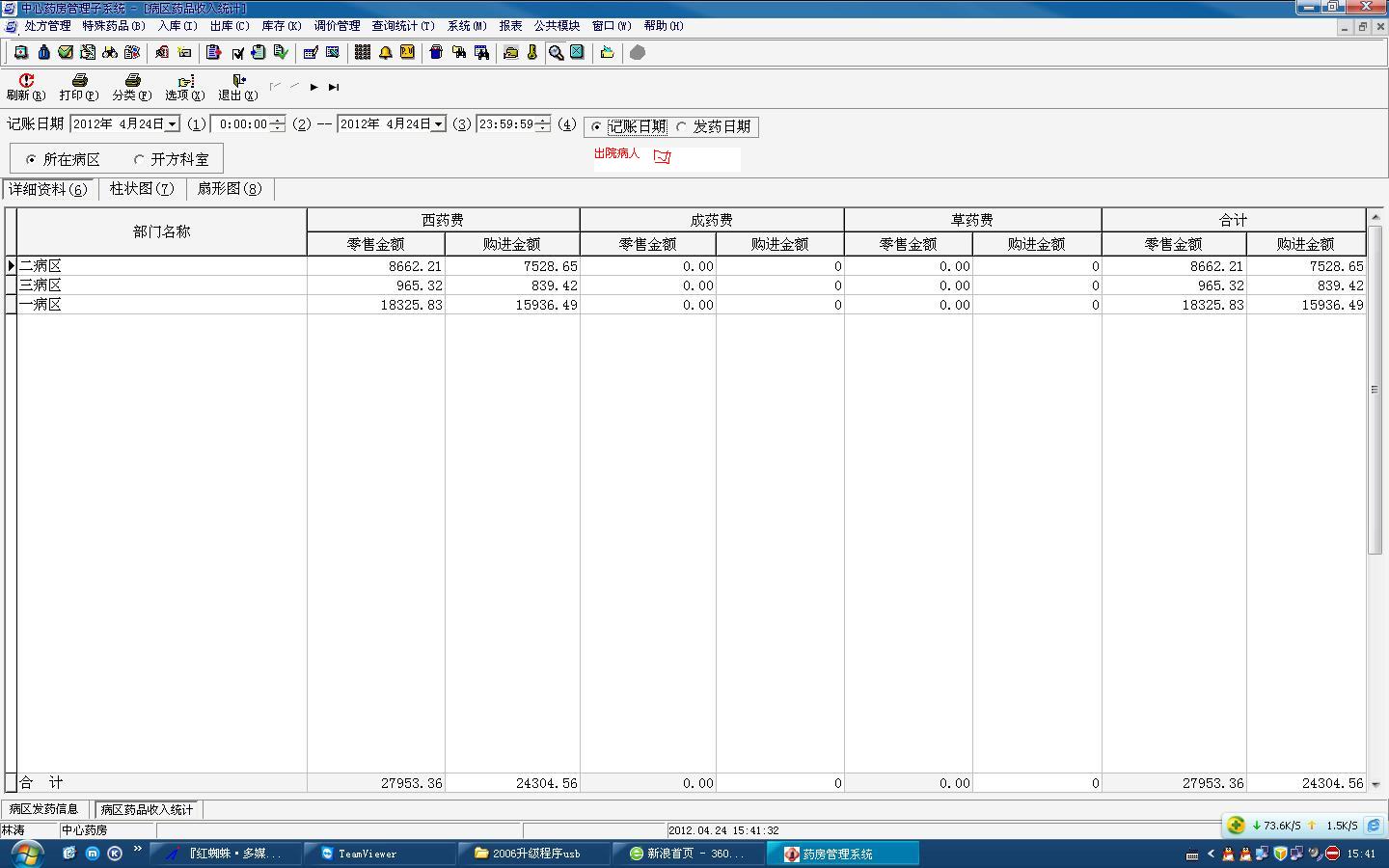The image size is (1389, 868).
Task: Click the end time 23:59:59 spinner arrows
Action: coord(543,124)
